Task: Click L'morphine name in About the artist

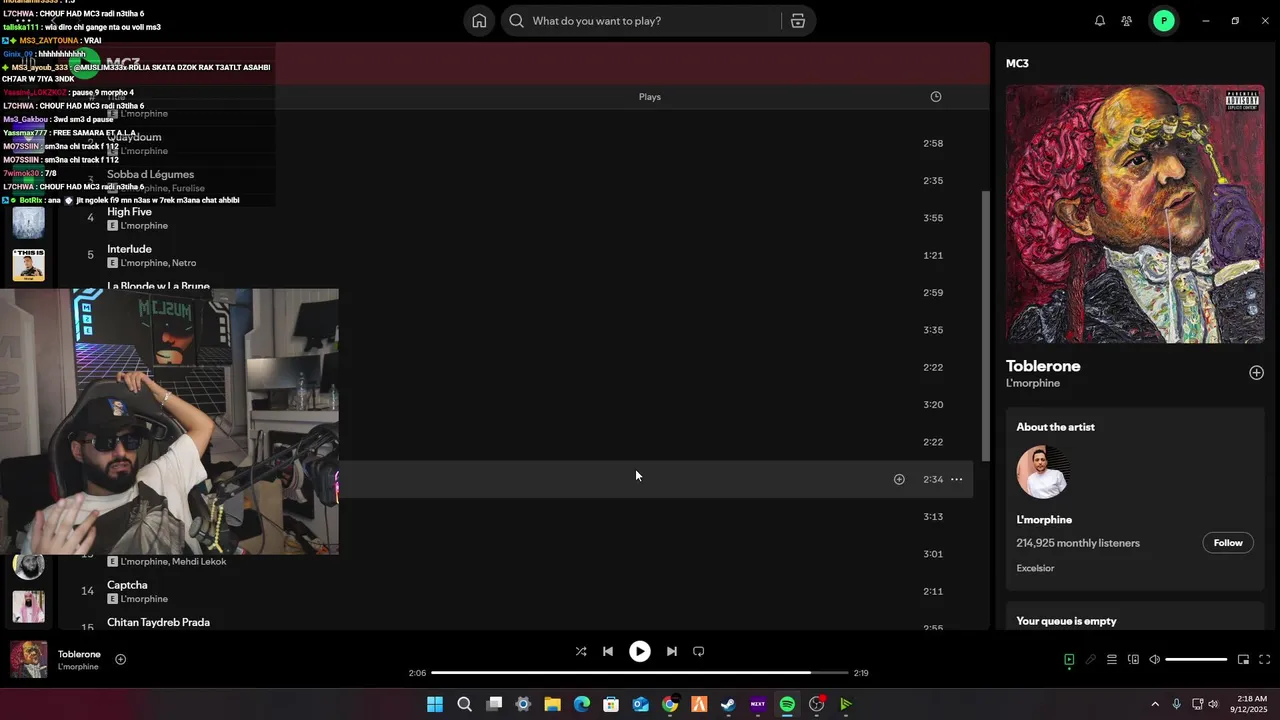Action: [1044, 520]
